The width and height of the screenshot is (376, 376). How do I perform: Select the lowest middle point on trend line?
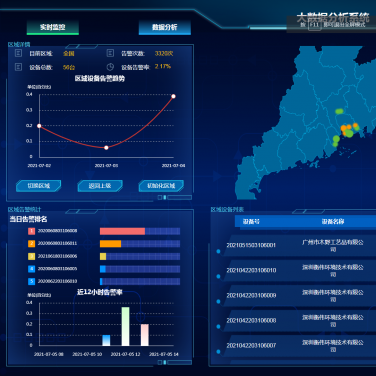(x=106, y=147)
